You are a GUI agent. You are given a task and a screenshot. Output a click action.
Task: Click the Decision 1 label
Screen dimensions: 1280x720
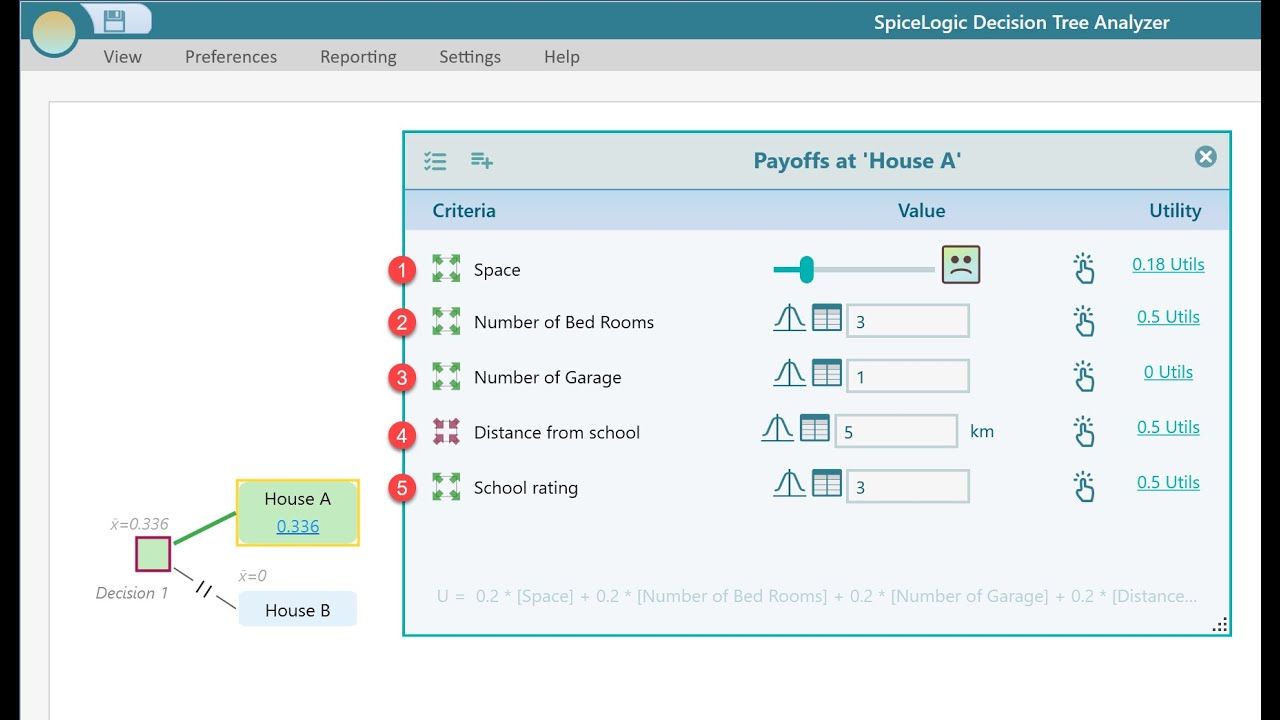pos(132,593)
